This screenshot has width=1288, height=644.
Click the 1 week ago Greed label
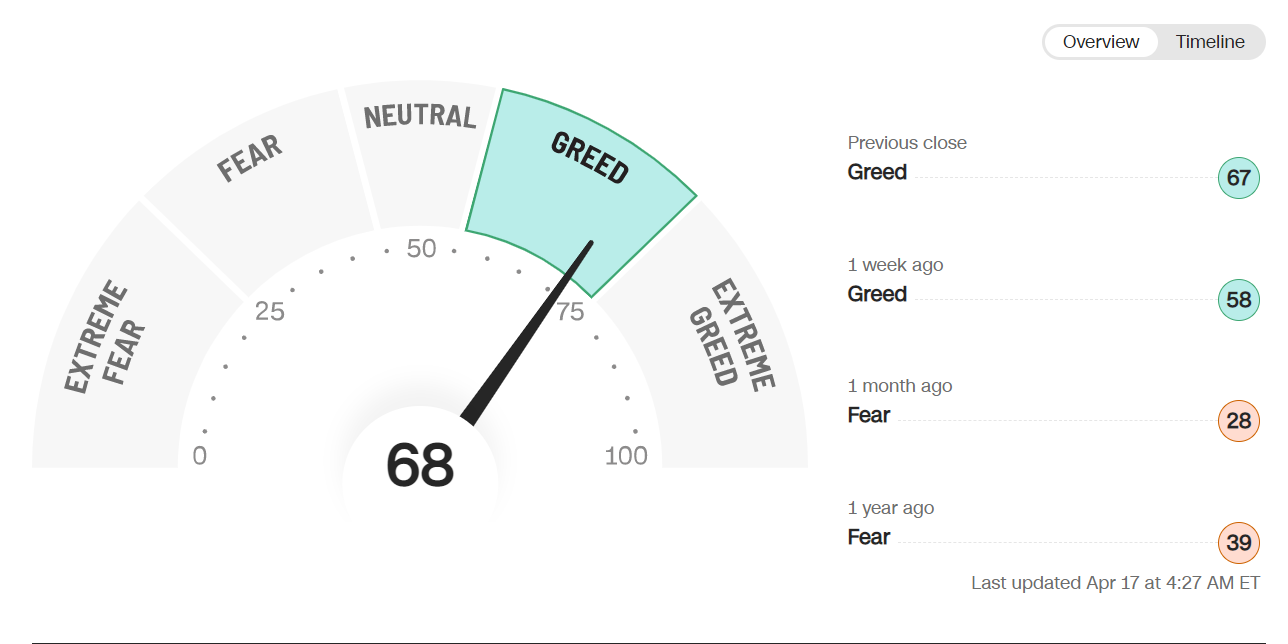click(877, 294)
